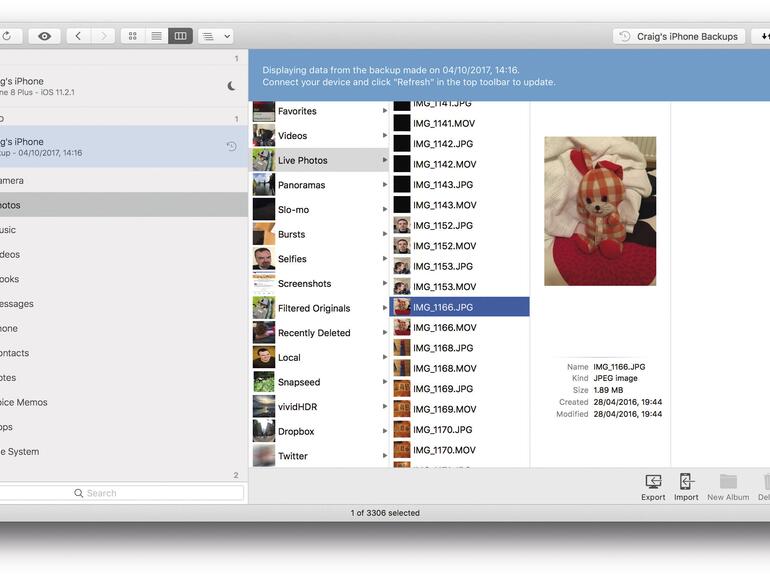Toggle the eye Quick Look button
770x578 pixels.
tap(44, 36)
